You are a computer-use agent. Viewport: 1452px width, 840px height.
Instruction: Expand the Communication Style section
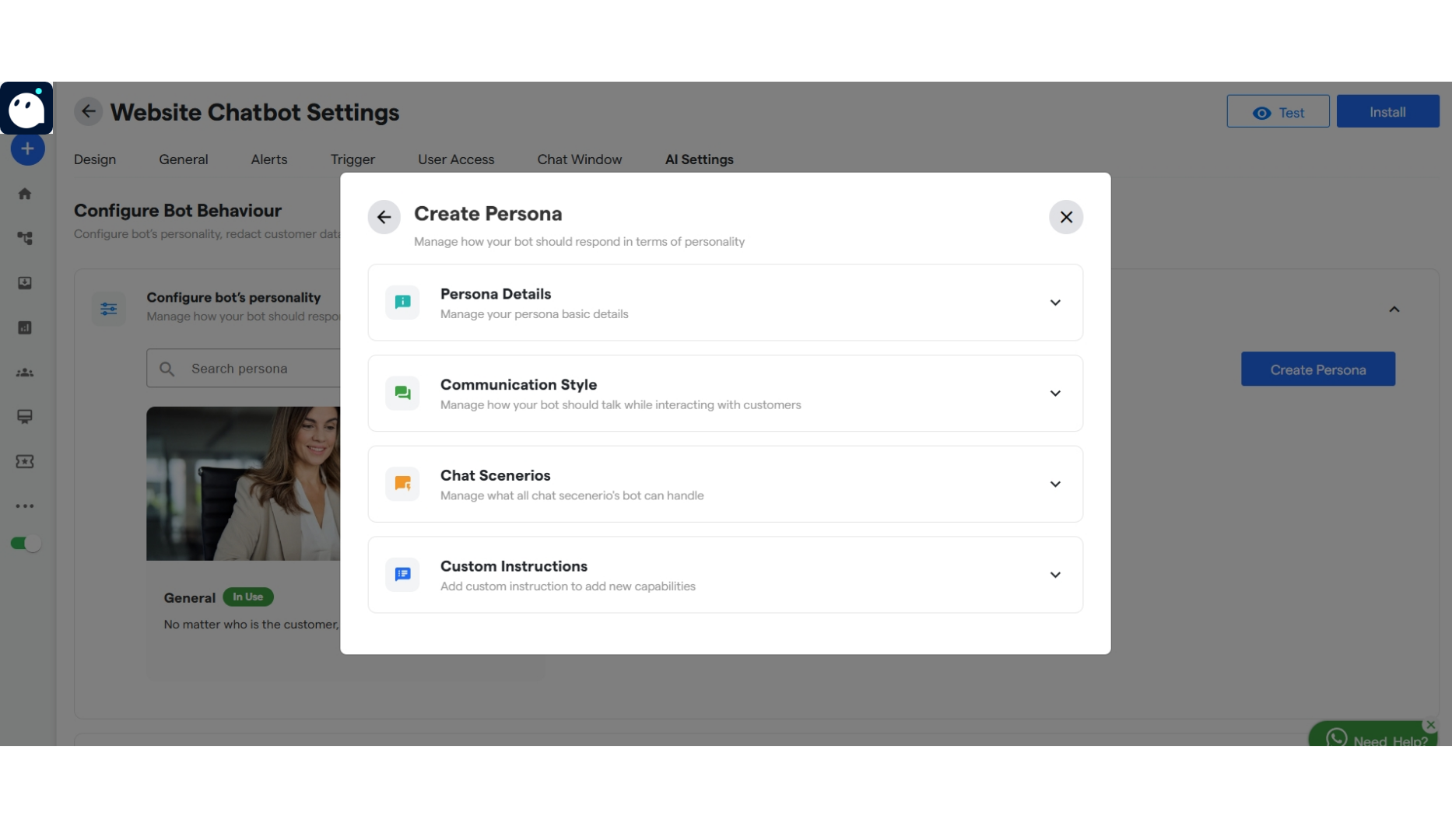[1055, 394]
